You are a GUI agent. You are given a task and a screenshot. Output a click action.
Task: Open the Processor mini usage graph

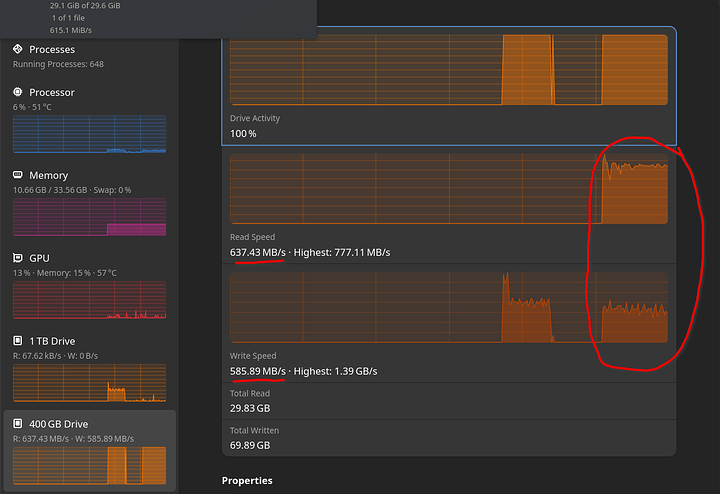(89, 134)
